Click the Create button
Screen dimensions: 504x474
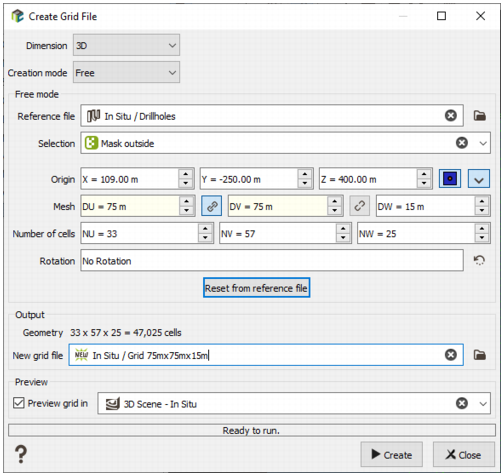(391, 454)
